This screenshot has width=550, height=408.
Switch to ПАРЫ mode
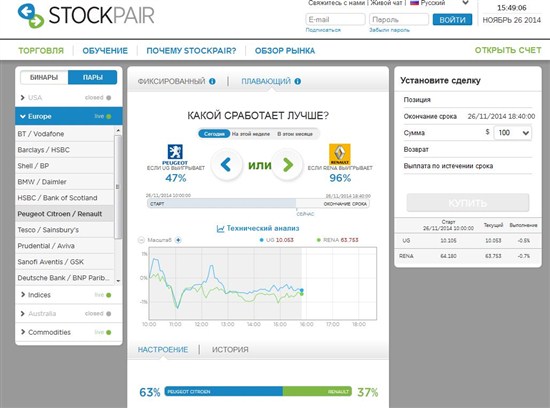(x=93, y=78)
